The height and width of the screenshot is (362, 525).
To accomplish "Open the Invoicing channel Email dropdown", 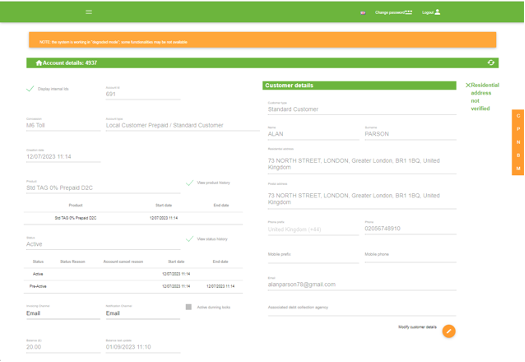I will [63, 313].
